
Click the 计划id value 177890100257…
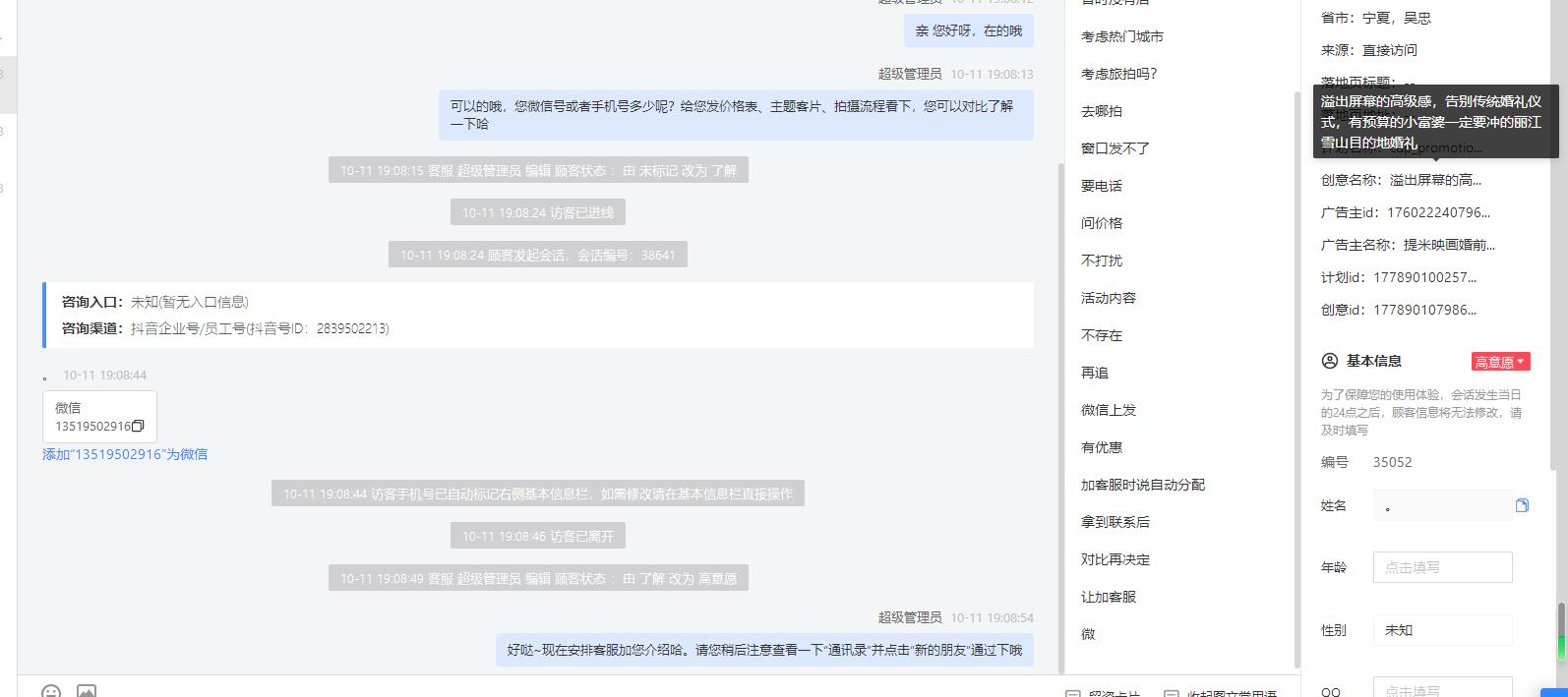[x=1424, y=277]
